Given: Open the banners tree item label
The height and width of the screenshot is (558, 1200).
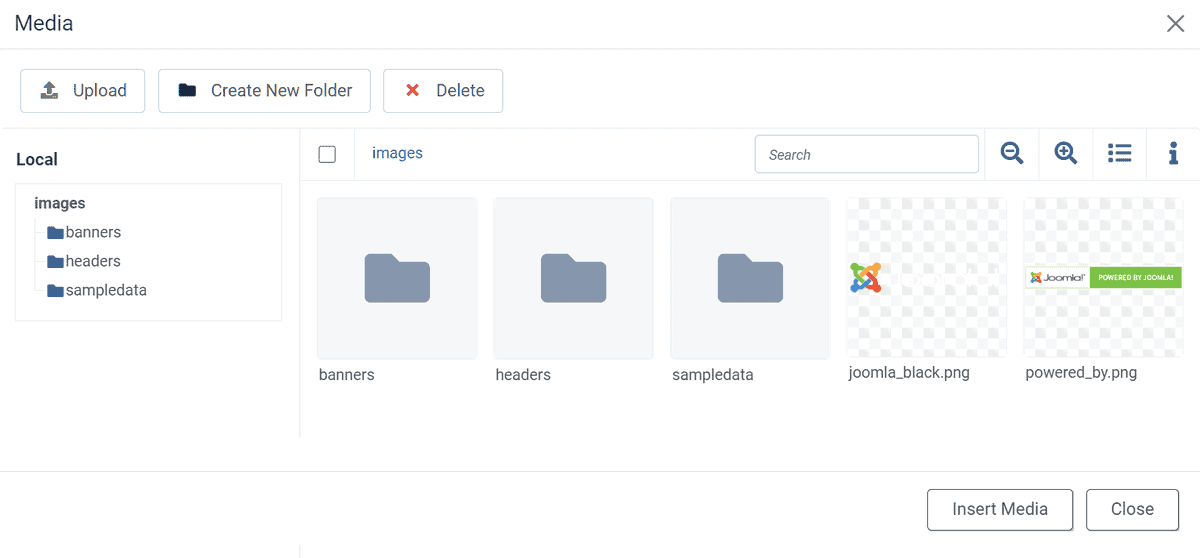Looking at the screenshot, I should pos(93,232).
